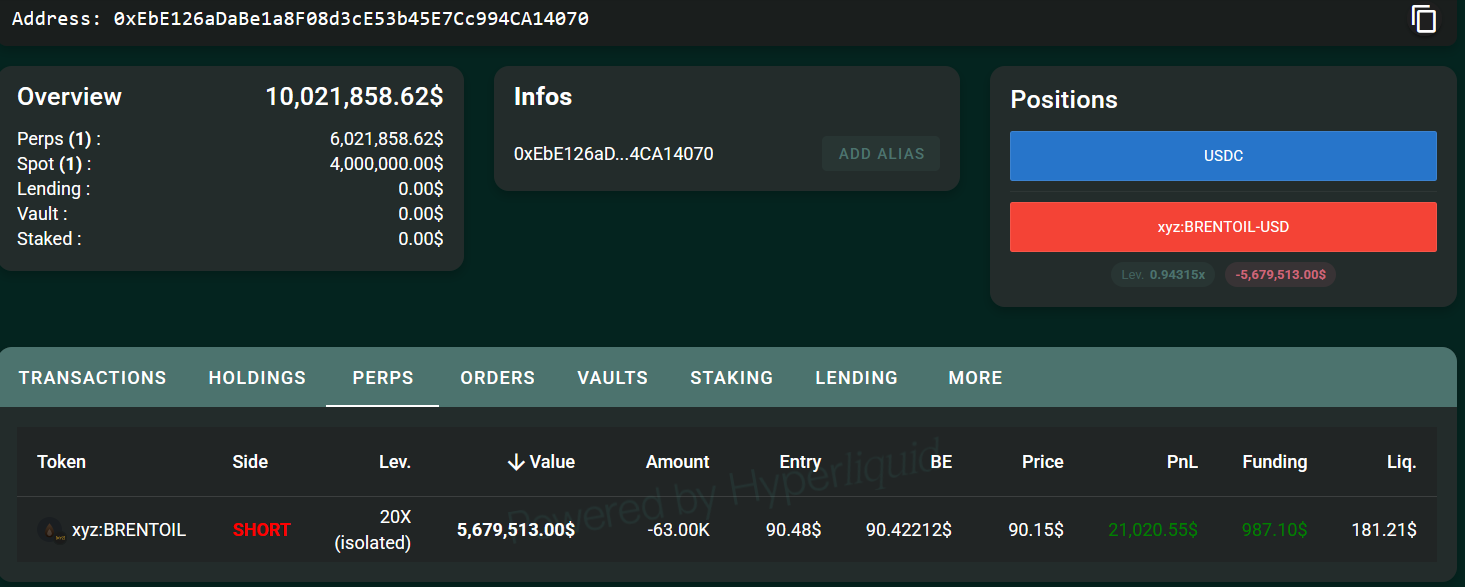This screenshot has height=587, width=1465.
Task: Switch to the STAKING tab
Action: click(732, 378)
